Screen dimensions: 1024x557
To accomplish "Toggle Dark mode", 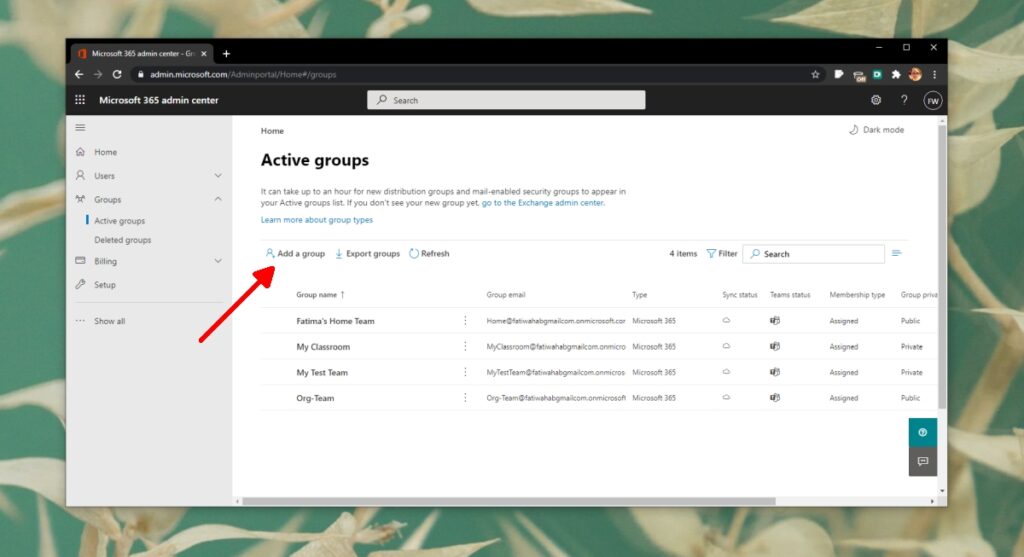I will (x=876, y=130).
